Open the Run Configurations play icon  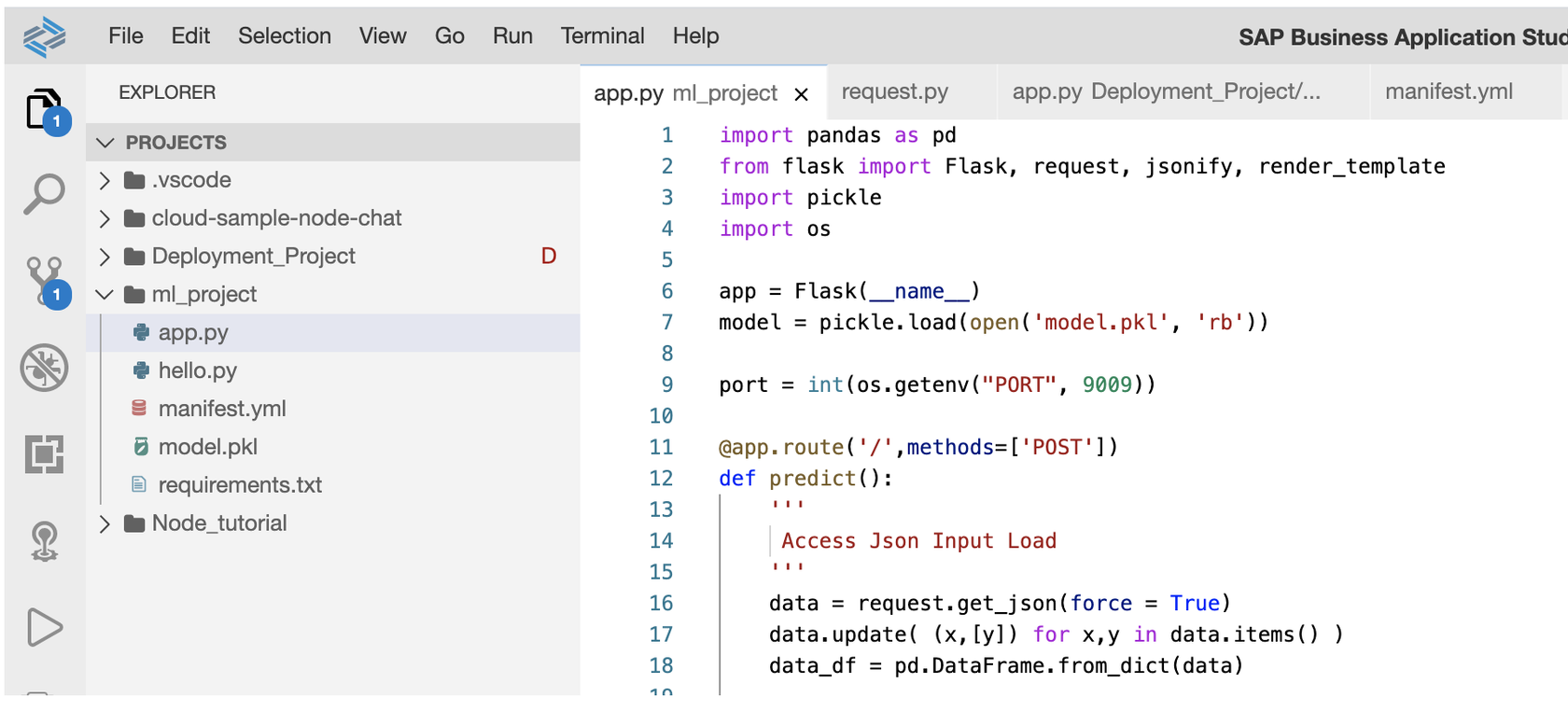(x=44, y=627)
